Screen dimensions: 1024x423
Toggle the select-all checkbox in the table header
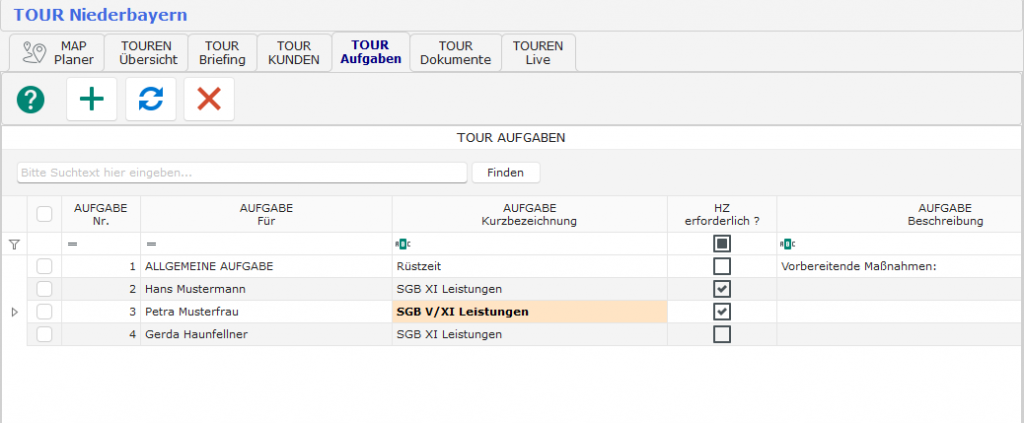click(x=44, y=213)
